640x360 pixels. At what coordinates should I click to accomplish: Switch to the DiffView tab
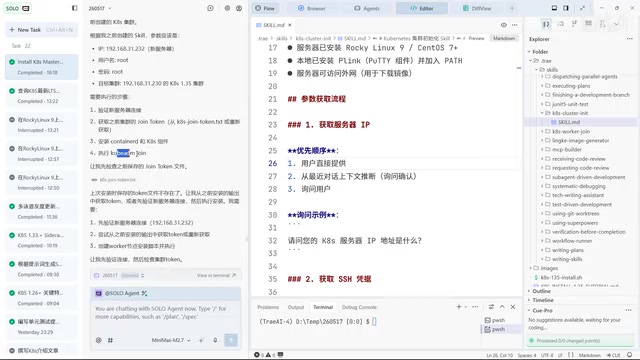(x=477, y=8)
